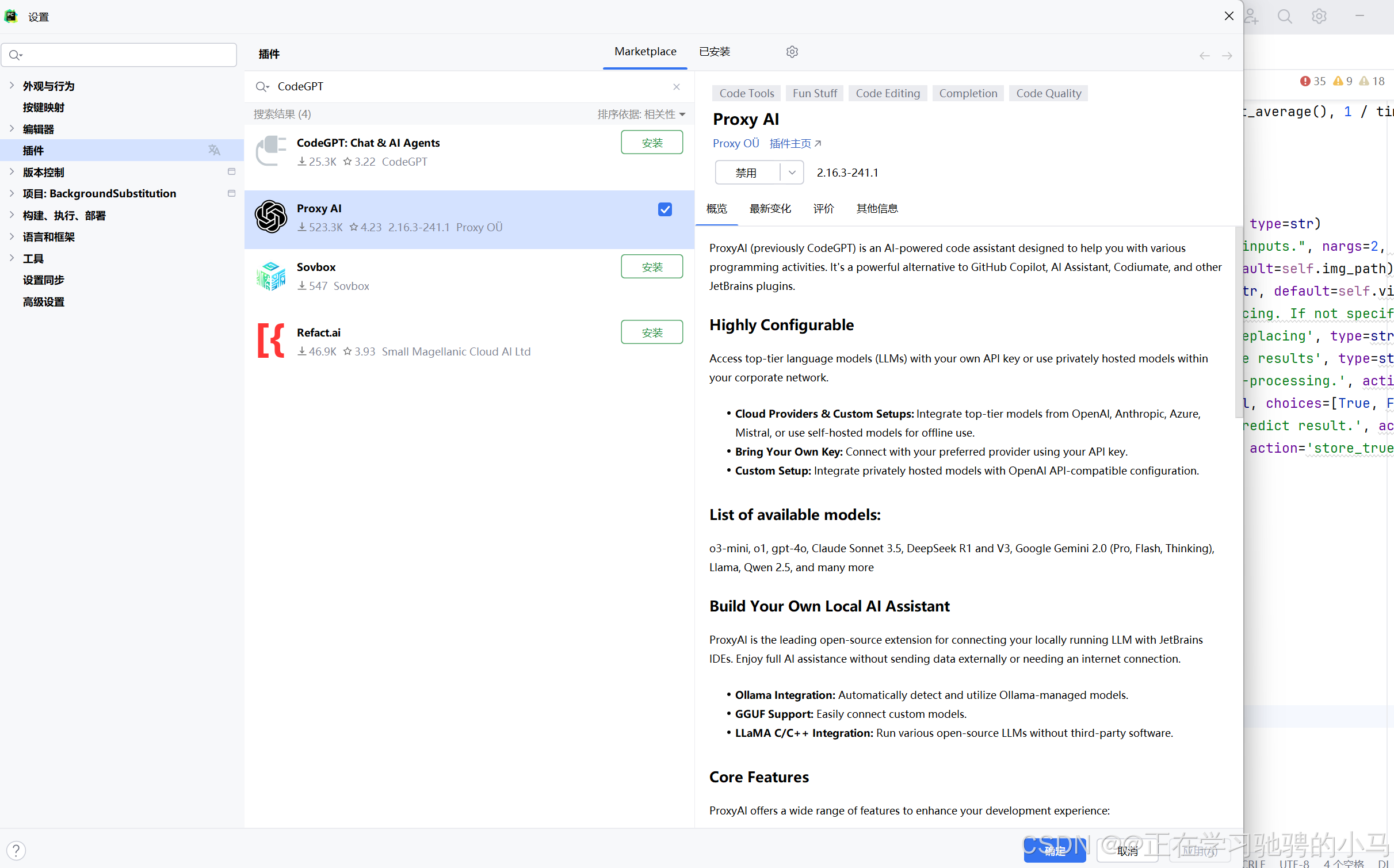Click the Completion tag
The image size is (1394, 868).
coord(968,93)
